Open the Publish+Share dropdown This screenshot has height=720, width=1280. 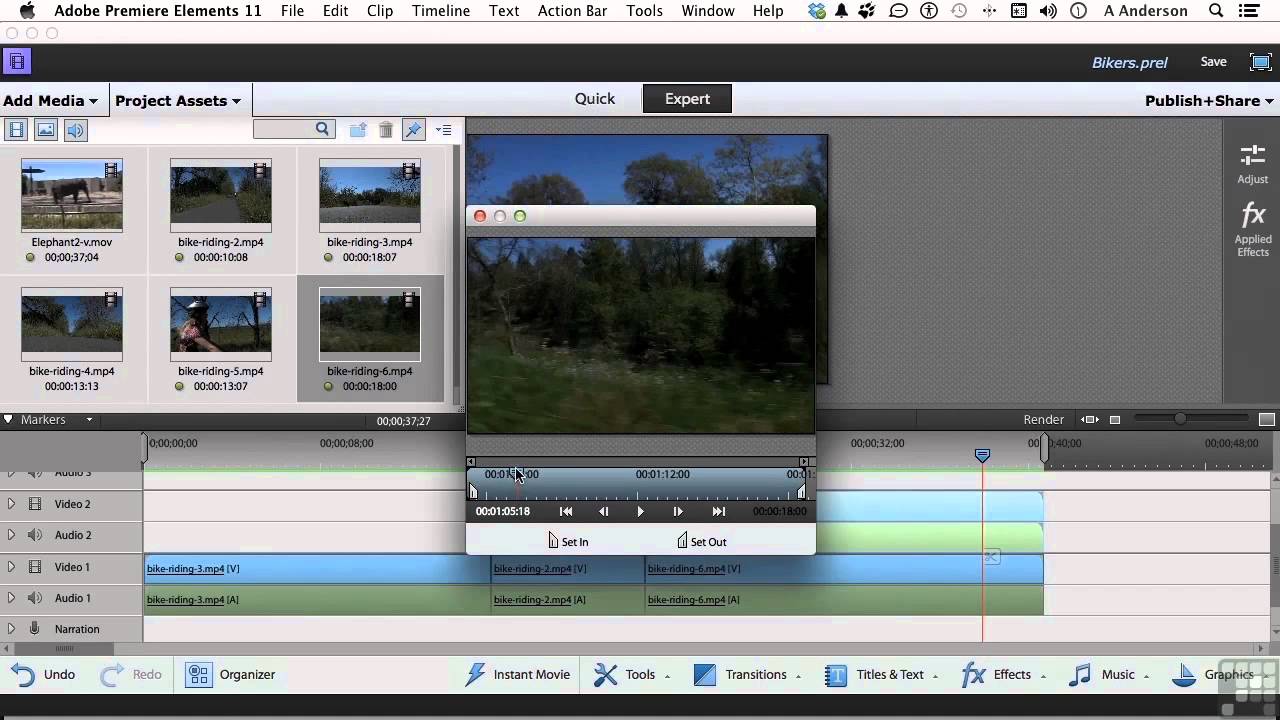coord(1209,100)
